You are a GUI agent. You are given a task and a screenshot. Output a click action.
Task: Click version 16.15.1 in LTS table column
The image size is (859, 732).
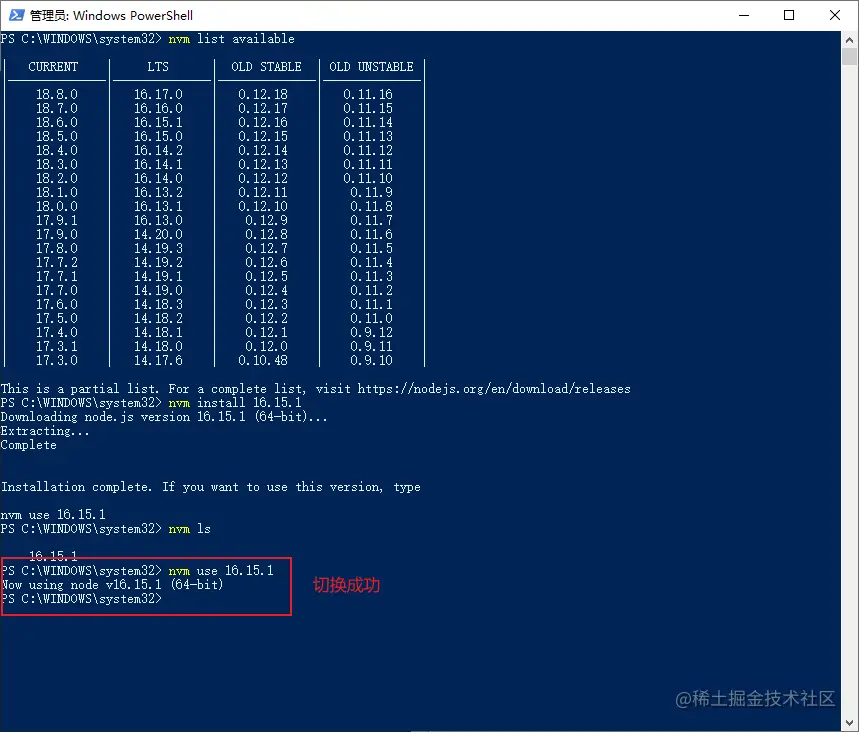158,122
